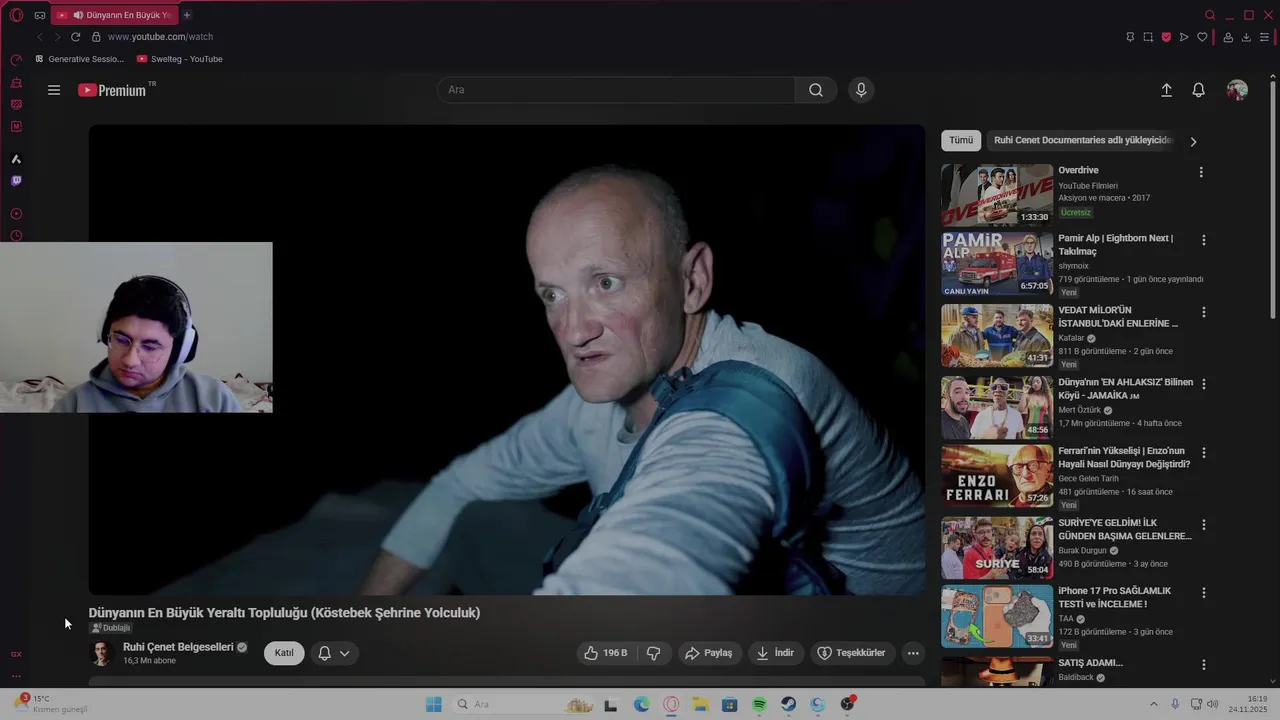Image resolution: width=1280 pixels, height=720 pixels.
Task: Download video with İndir button
Action: click(775, 653)
